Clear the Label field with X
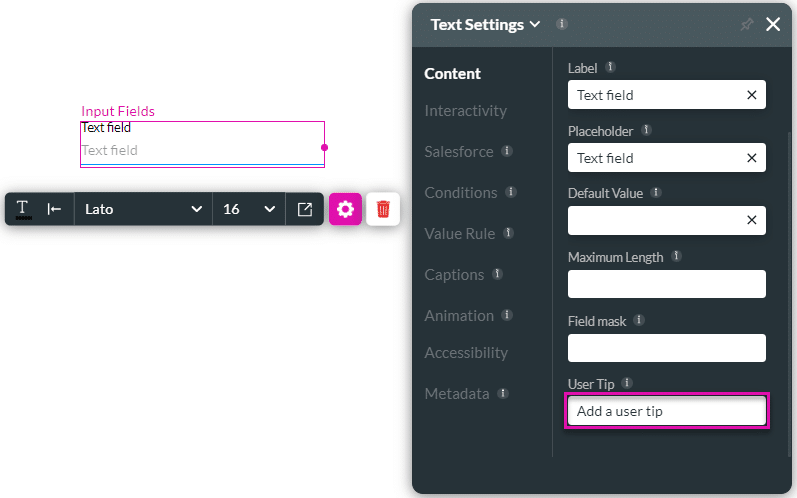 click(x=751, y=95)
